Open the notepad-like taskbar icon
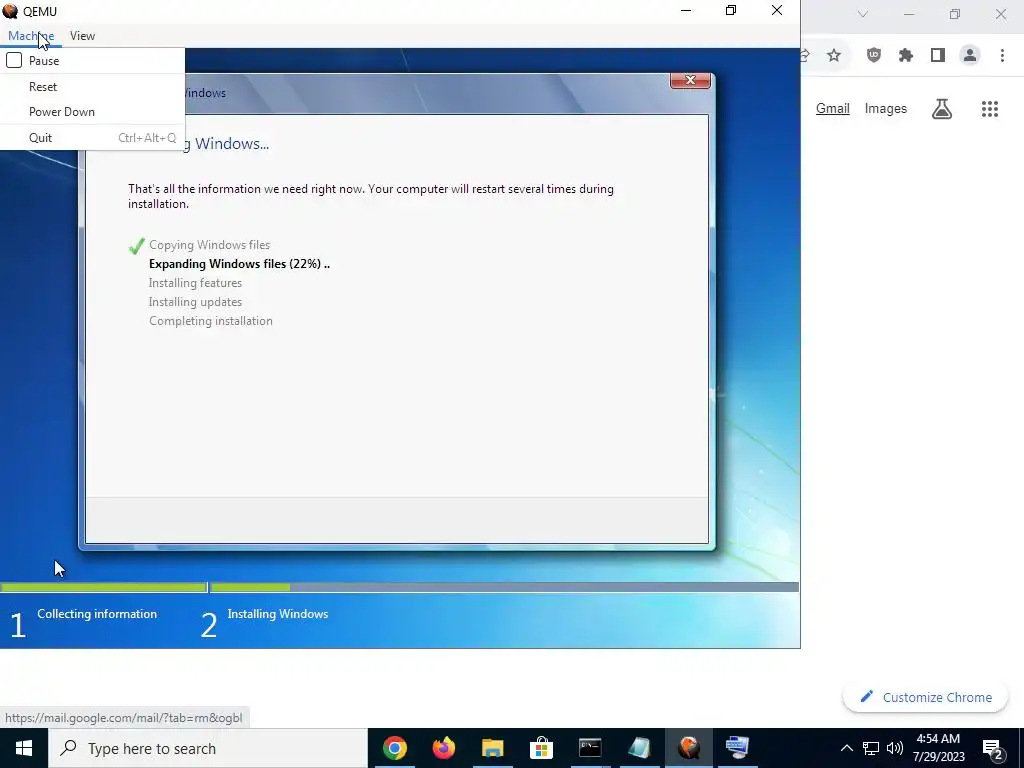This screenshot has height=768, width=1024. [x=639, y=748]
